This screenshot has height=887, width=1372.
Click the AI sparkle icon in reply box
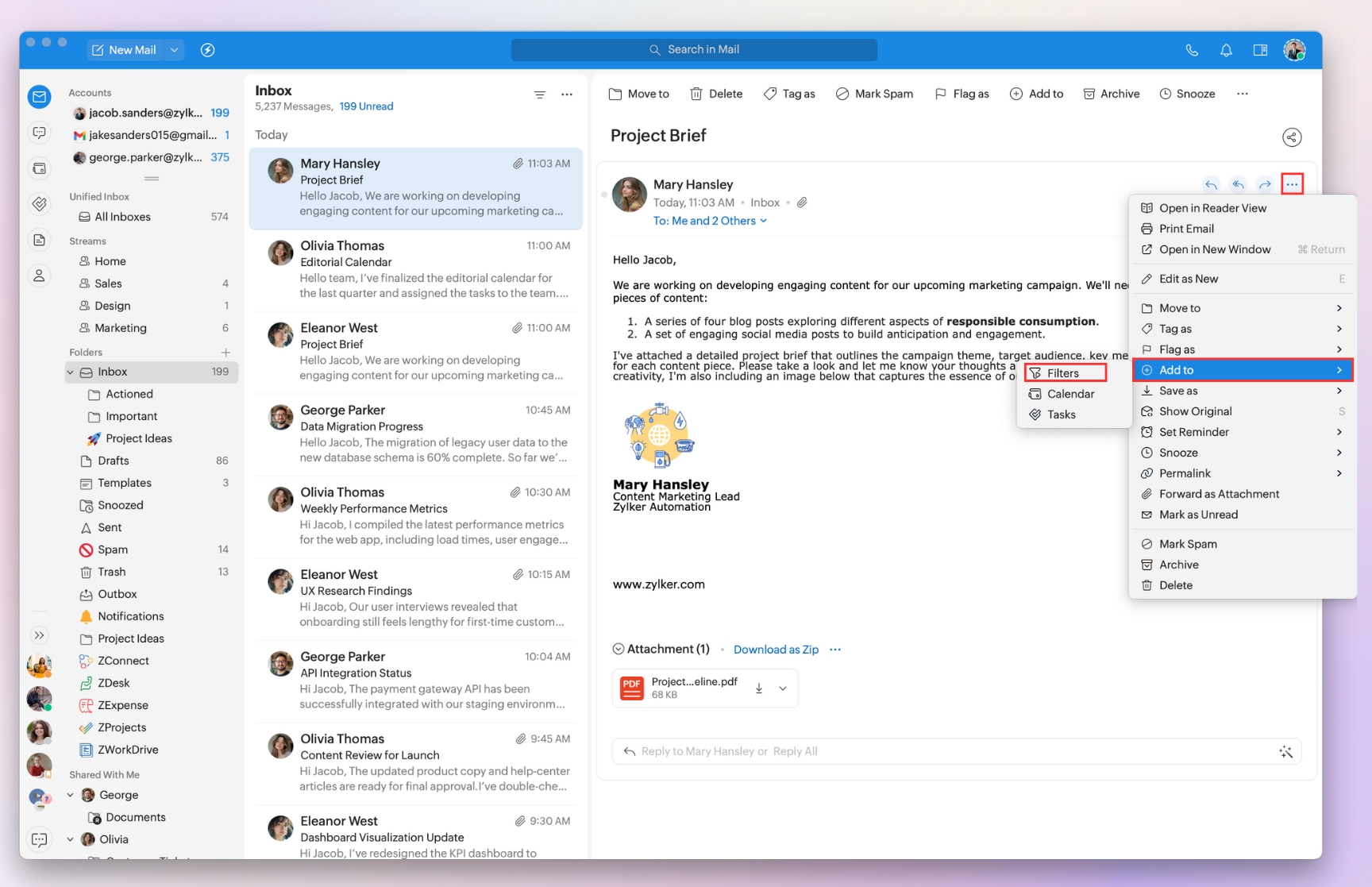1285,751
